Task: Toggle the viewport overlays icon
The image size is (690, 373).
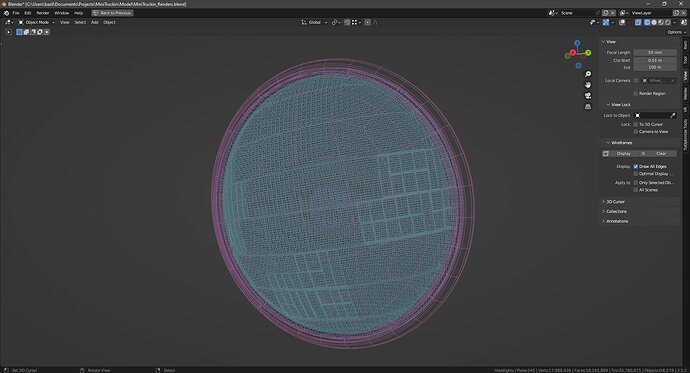Action: [622, 22]
